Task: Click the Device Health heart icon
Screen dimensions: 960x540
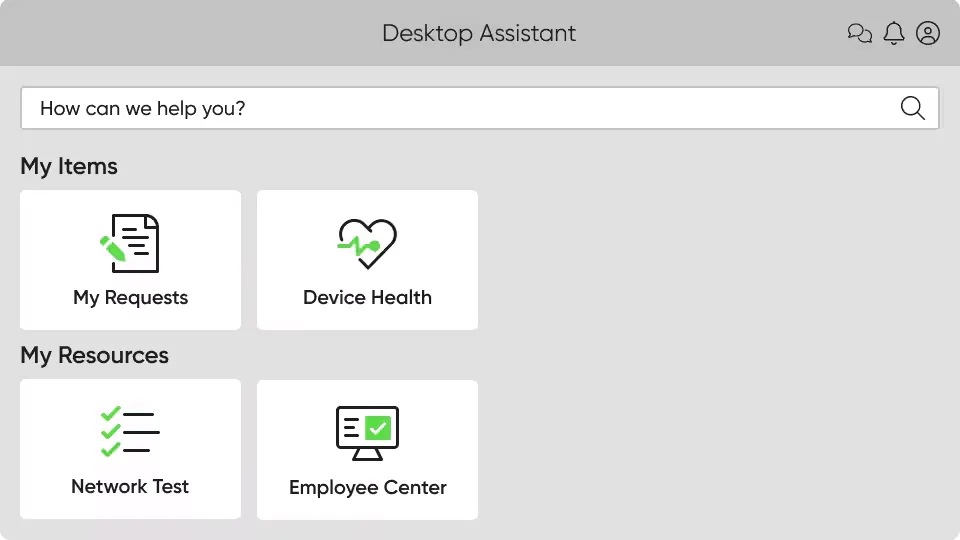Action: pos(367,243)
